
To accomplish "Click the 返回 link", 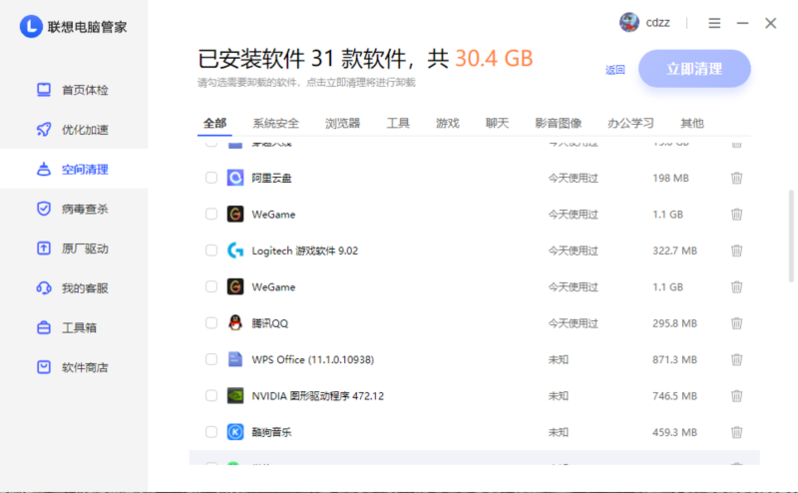I will pos(615,70).
